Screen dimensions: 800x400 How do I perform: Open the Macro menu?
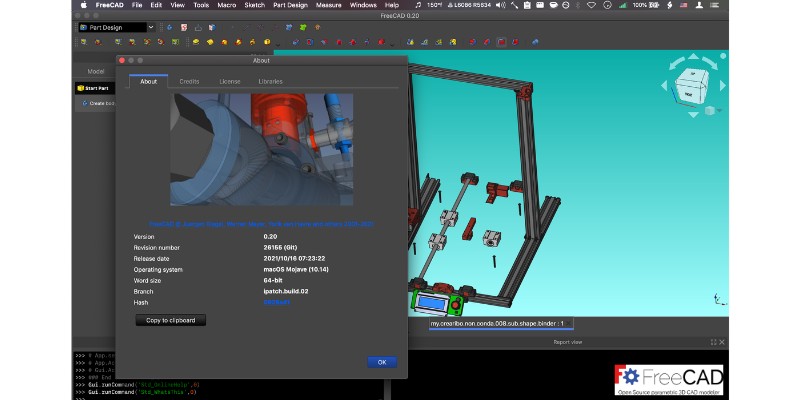point(227,5)
